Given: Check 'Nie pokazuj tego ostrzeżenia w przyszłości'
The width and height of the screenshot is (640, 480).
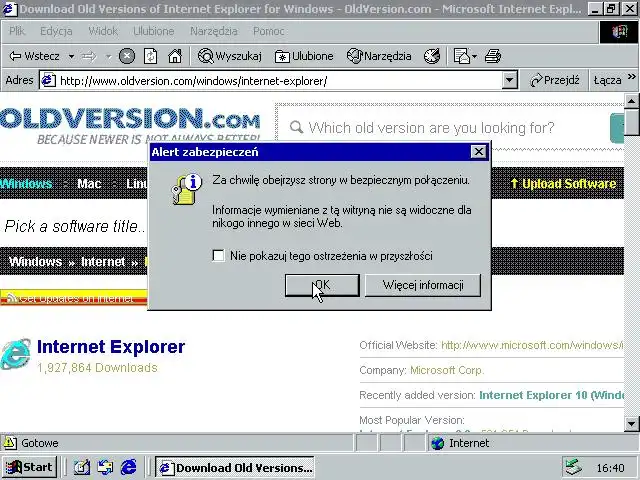Looking at the screenshot, I should tap(218, 256).
